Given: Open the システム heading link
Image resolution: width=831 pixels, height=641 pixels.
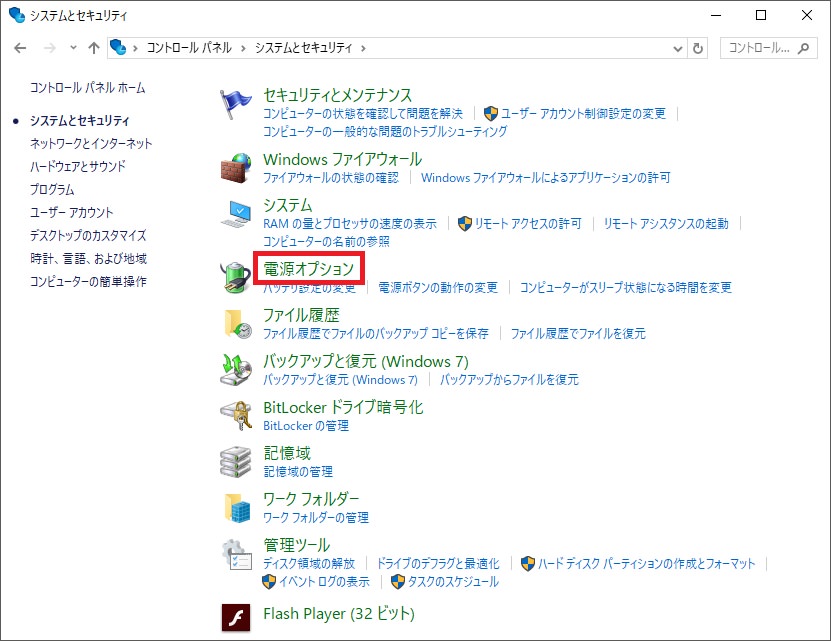Looking at the screenshot, I should (287, 205).
